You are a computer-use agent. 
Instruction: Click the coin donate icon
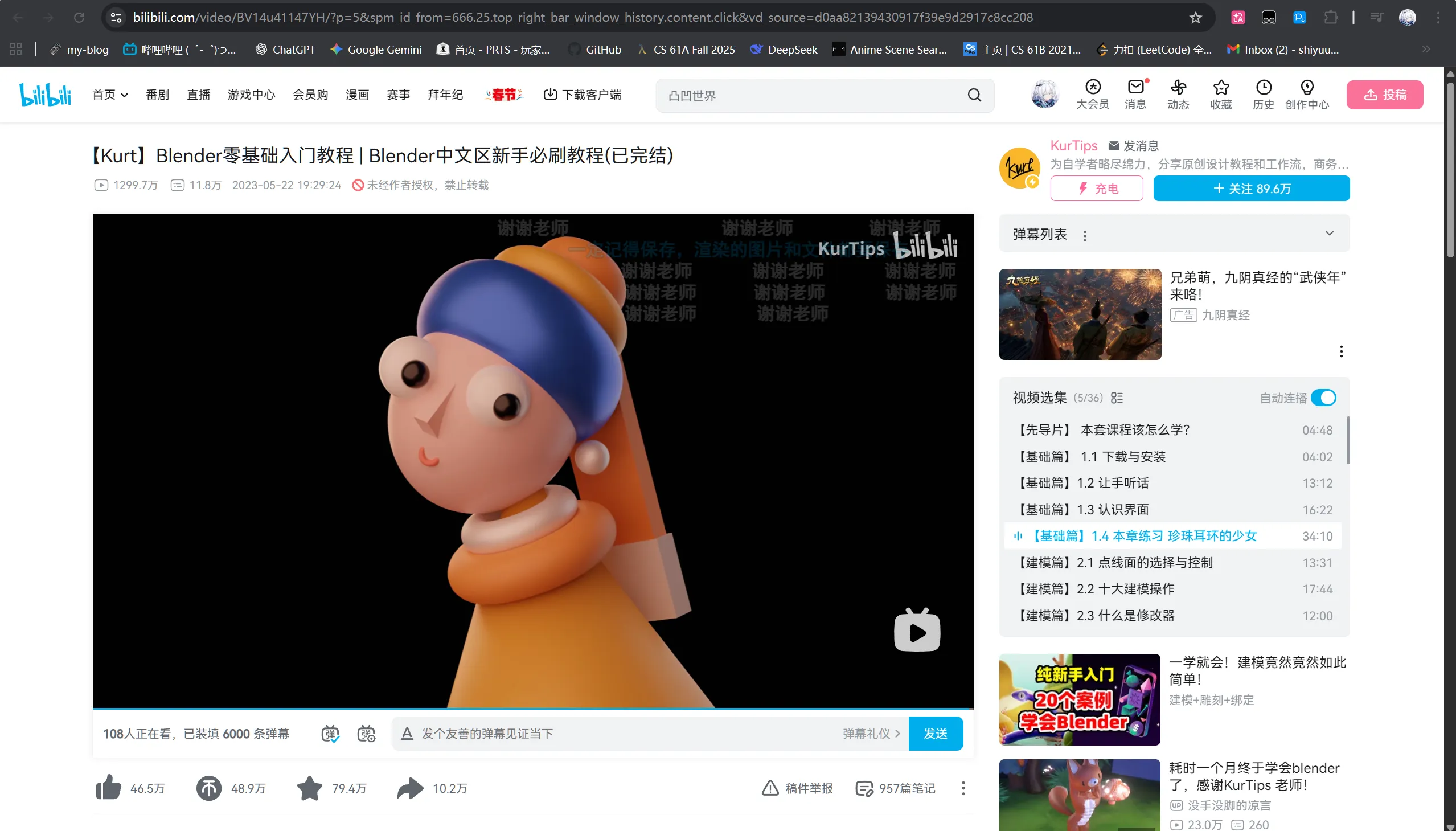[x=209, y=788]
